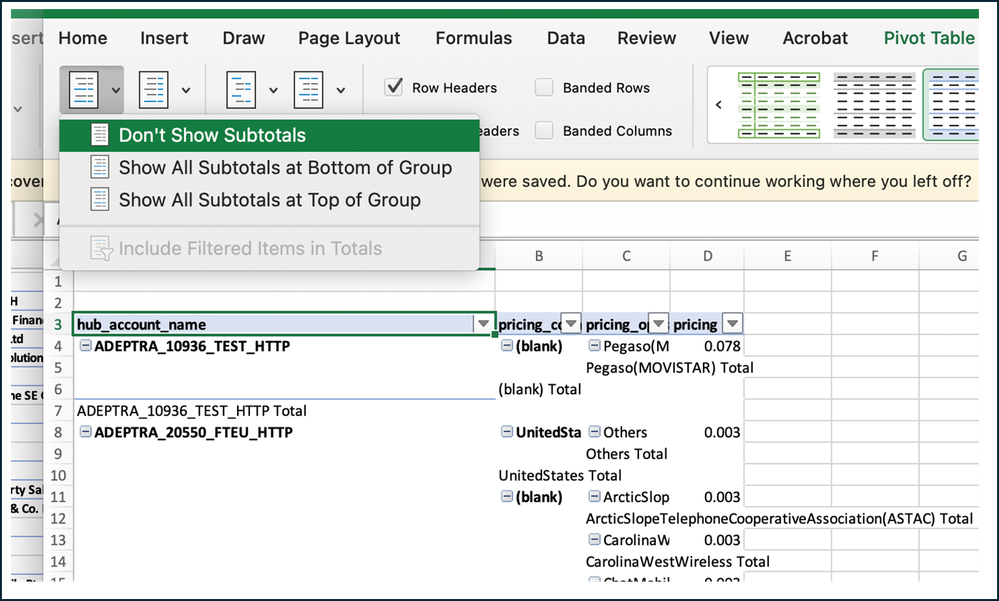Switch to the View tab

point(729,38)
